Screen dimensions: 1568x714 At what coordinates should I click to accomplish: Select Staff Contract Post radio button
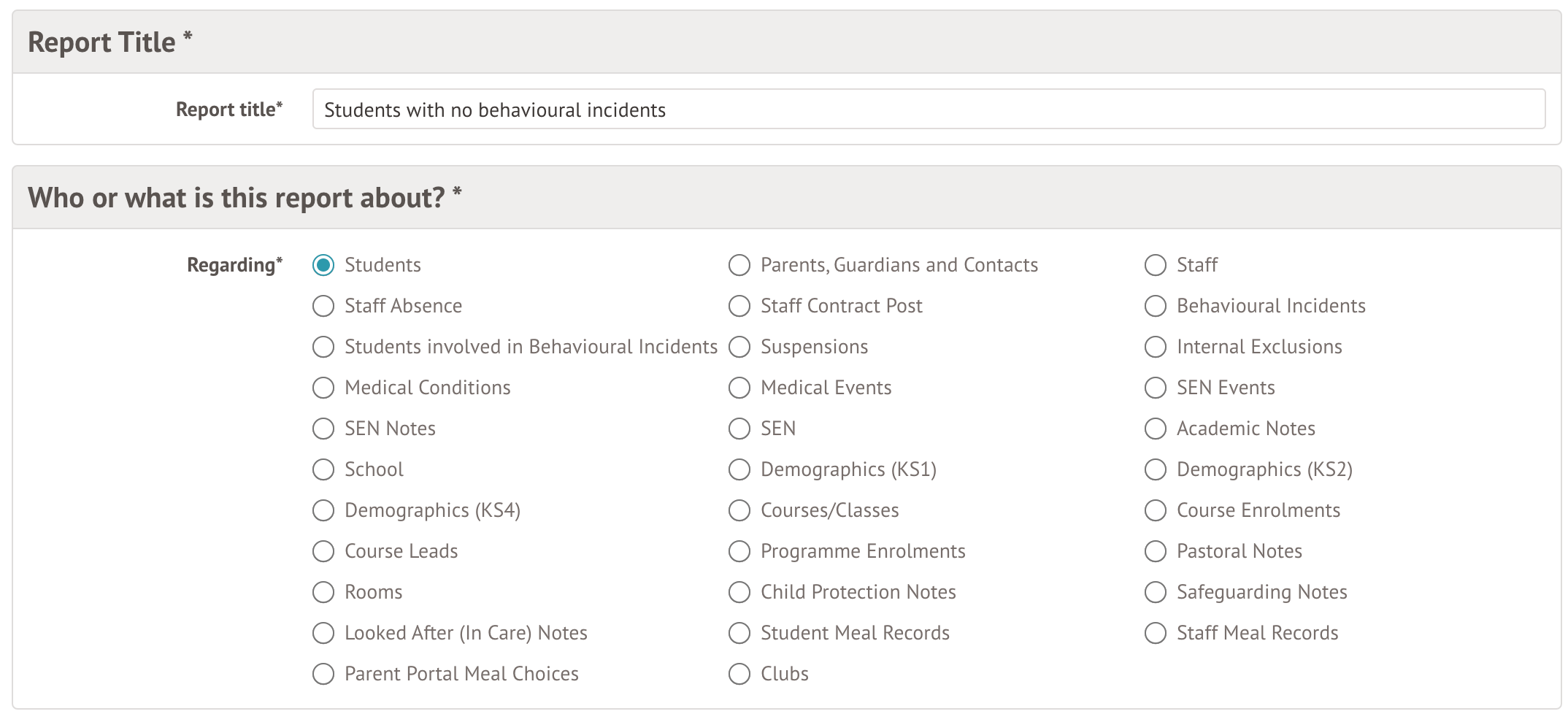(739, 306)
